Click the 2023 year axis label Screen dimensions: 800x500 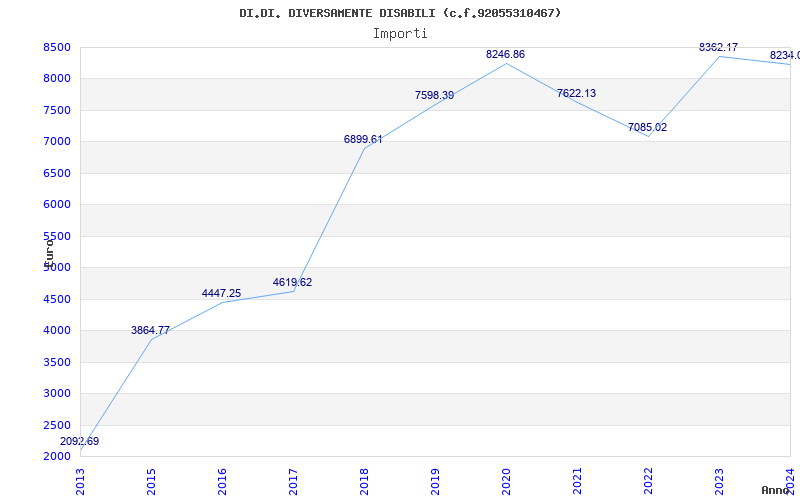click(x=719, y=481)
